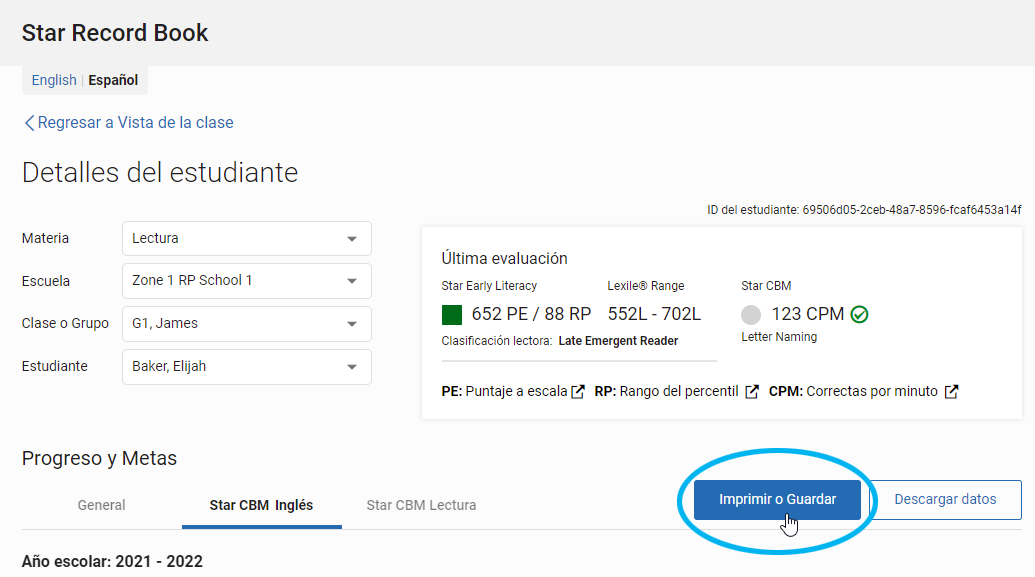Open the CPM Correctas por minuto external link icon
The image size is (1035, 577).
pyautogui.click(x=951, y=391)
